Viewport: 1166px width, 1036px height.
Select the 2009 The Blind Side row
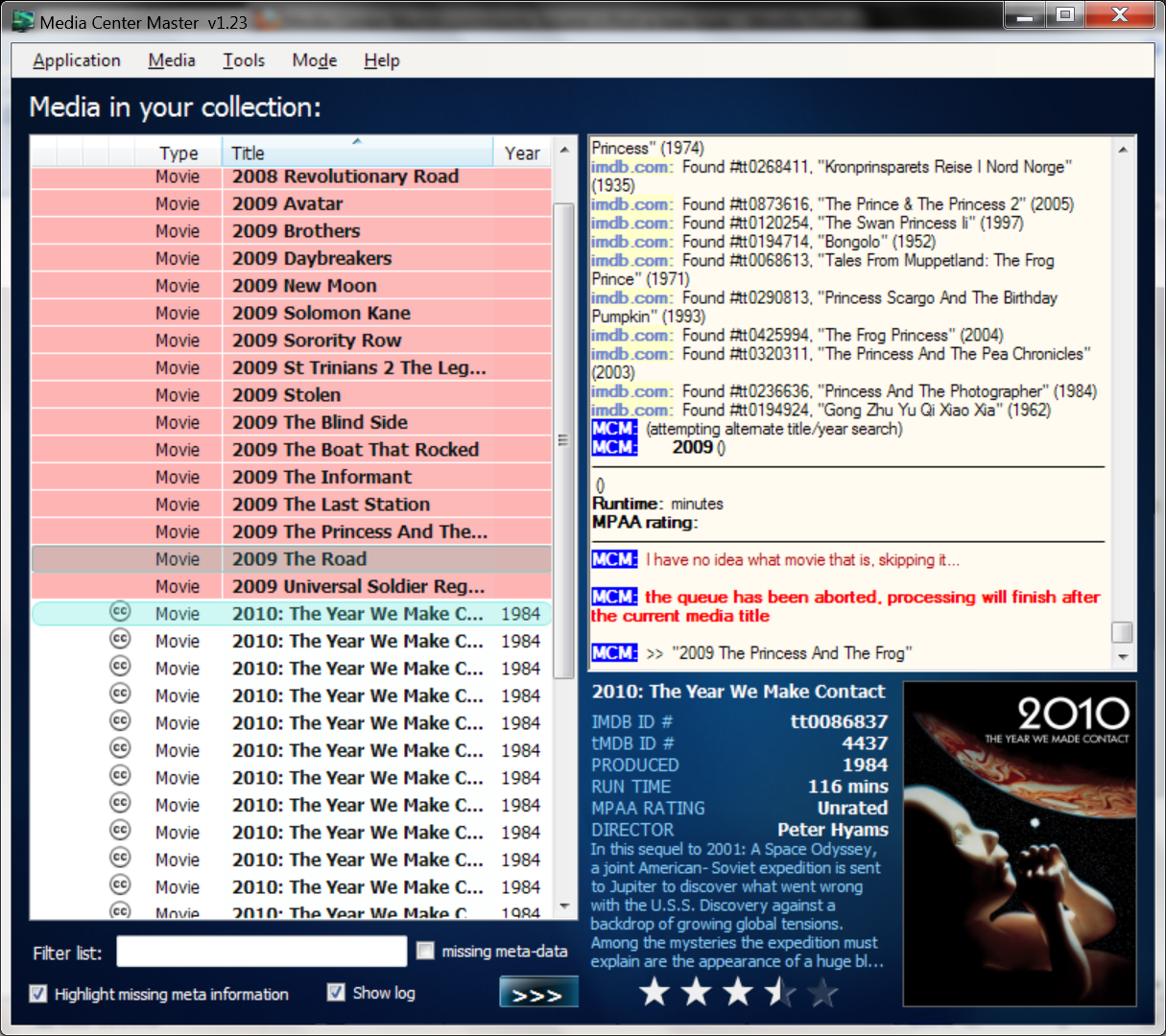click(292, 422)
